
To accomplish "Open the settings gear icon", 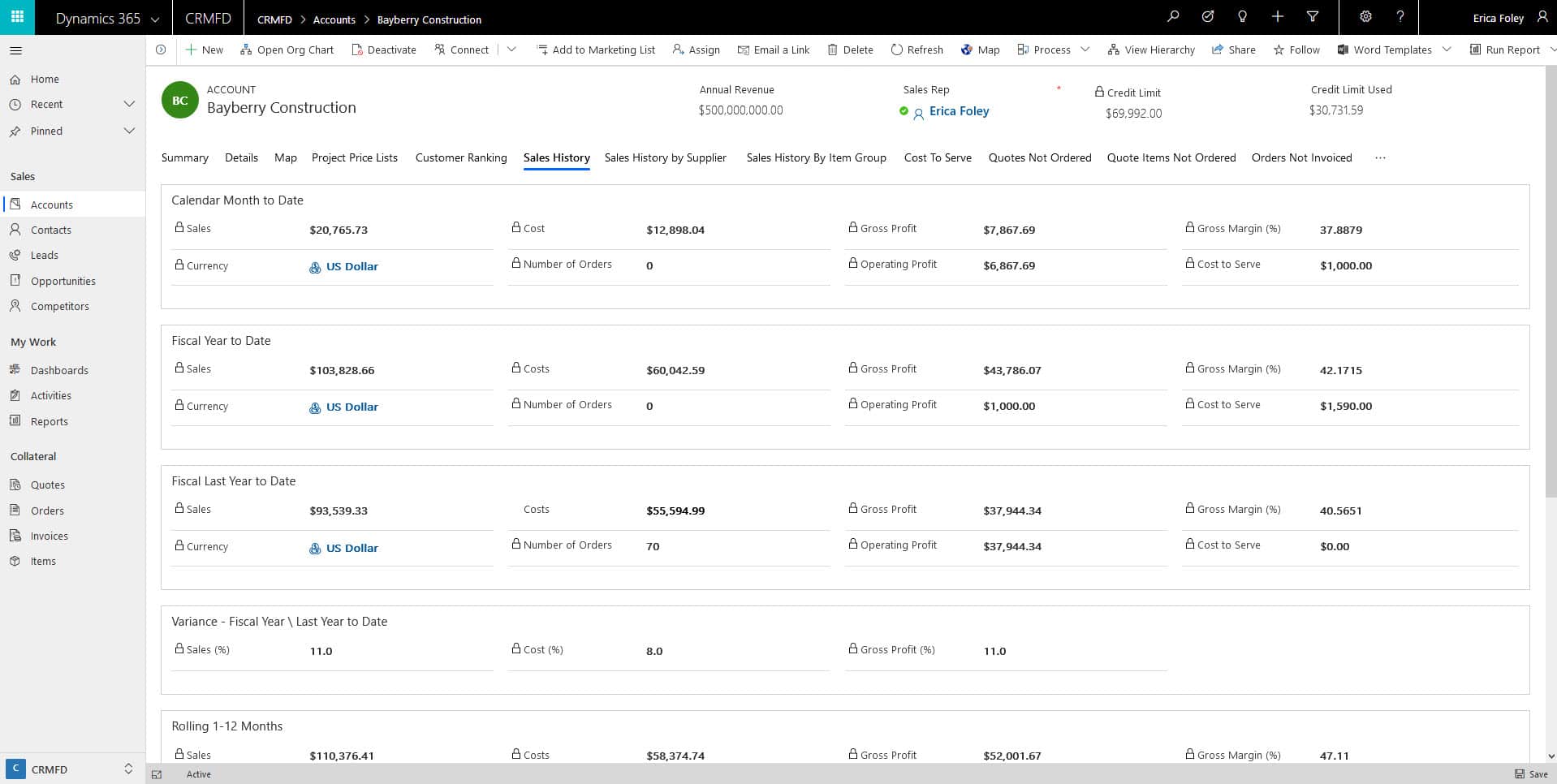I will pos(1365,17).
